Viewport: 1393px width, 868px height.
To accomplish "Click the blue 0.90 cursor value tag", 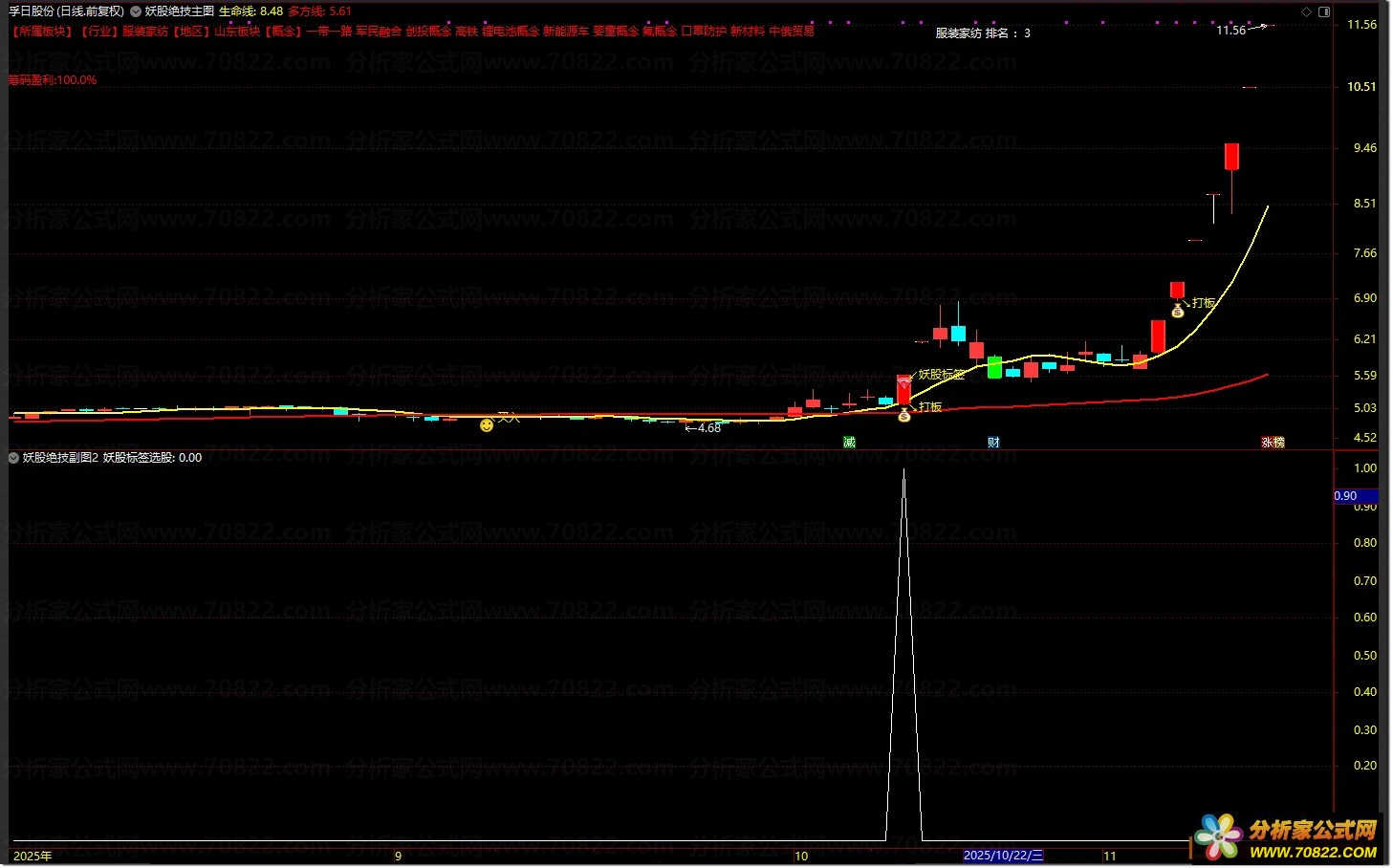I will 1356,495.
